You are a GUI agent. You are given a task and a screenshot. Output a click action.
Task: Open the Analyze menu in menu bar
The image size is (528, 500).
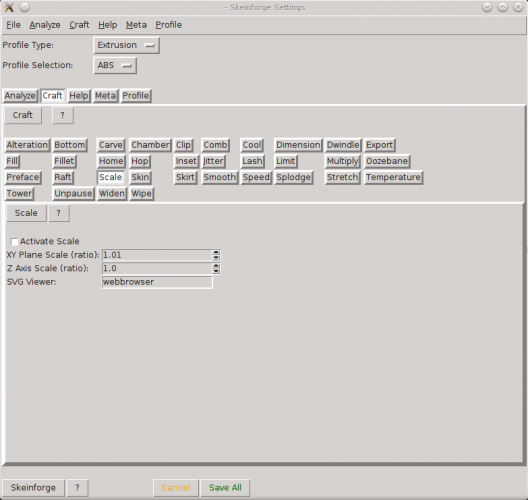tap(45, 25)
